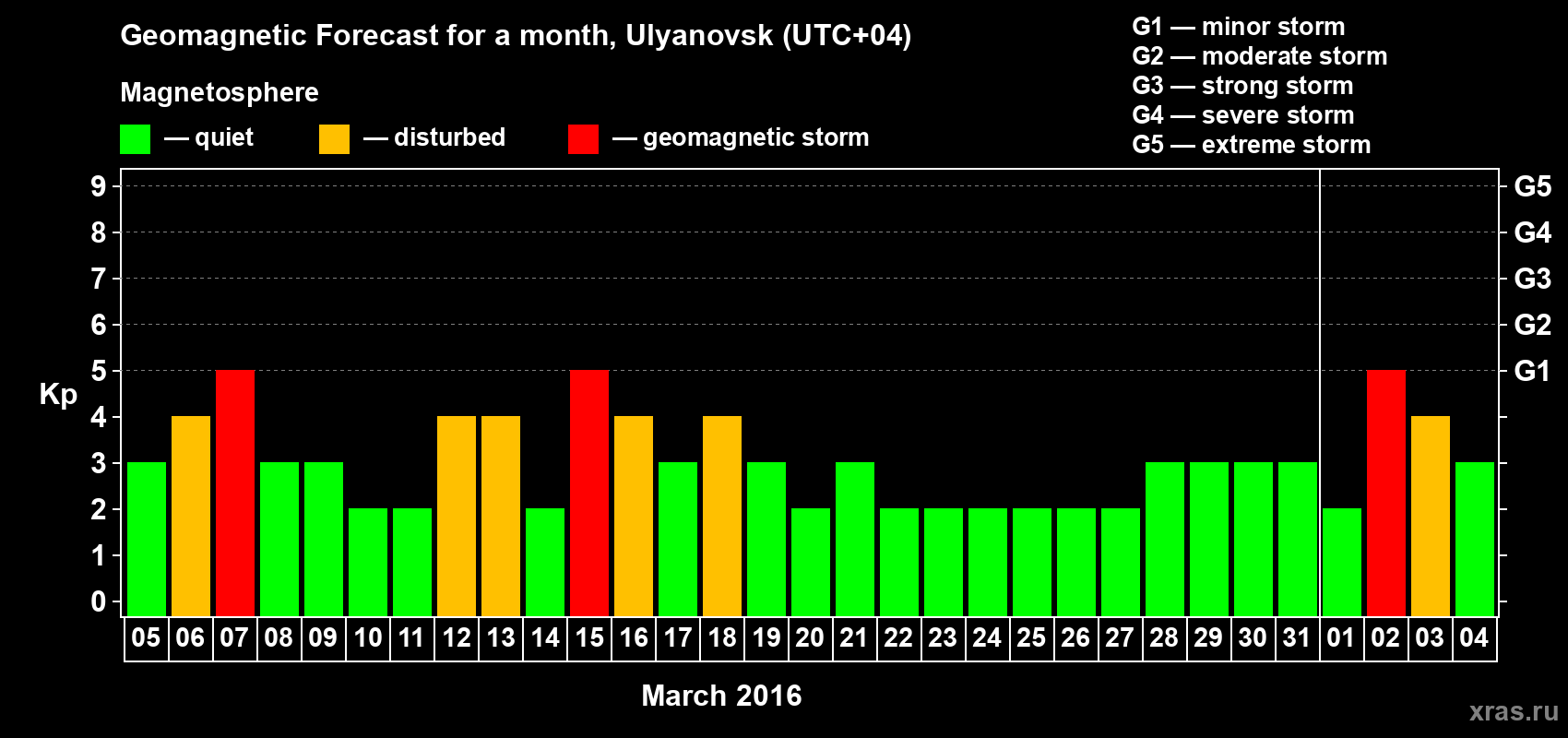Click the orange bar for day 13
1568x738 pixels.
(x=501, y=516)
